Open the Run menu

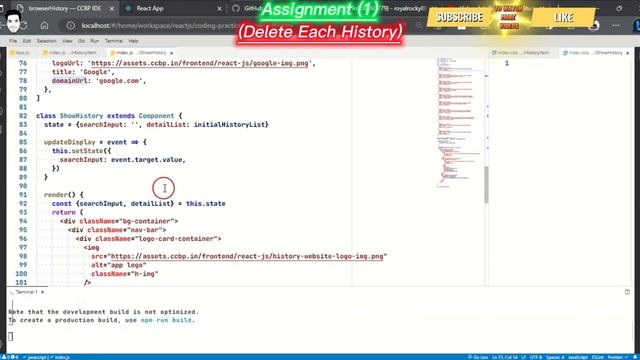(x=94, y=41)
